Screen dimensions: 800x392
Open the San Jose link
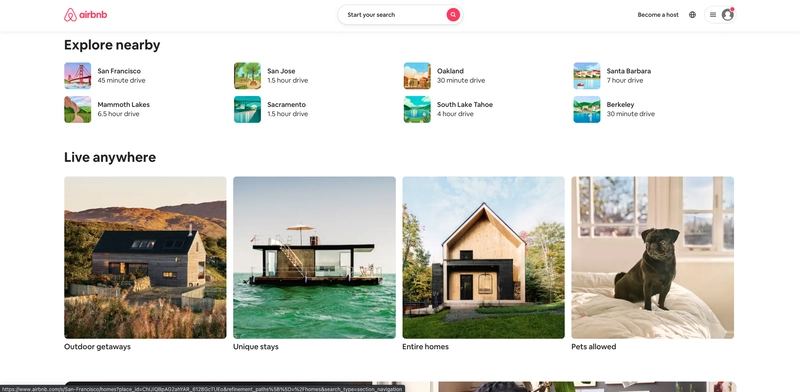pyautogui.click(x=281, y=71)
